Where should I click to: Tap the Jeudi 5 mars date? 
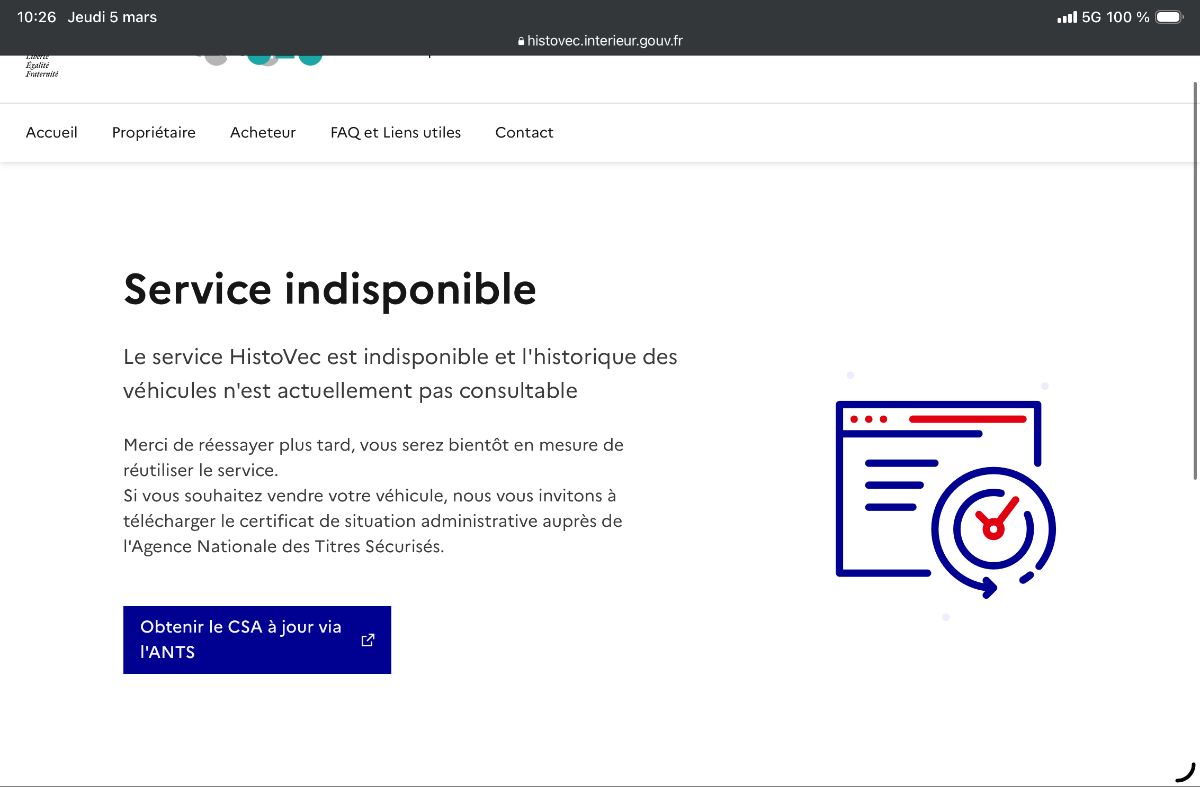[112, 17]
